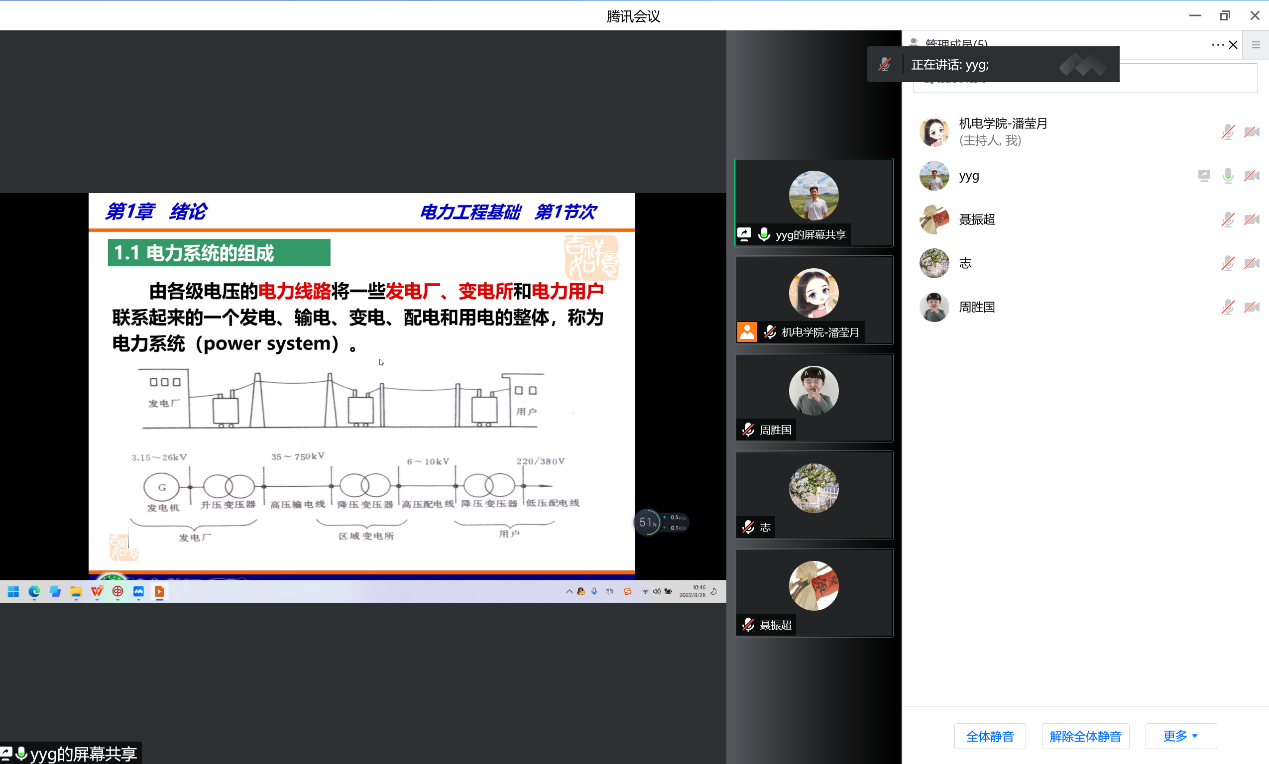Select 聂振超's video tile thumbnail
1269x764 pixels.
[813, 593]
